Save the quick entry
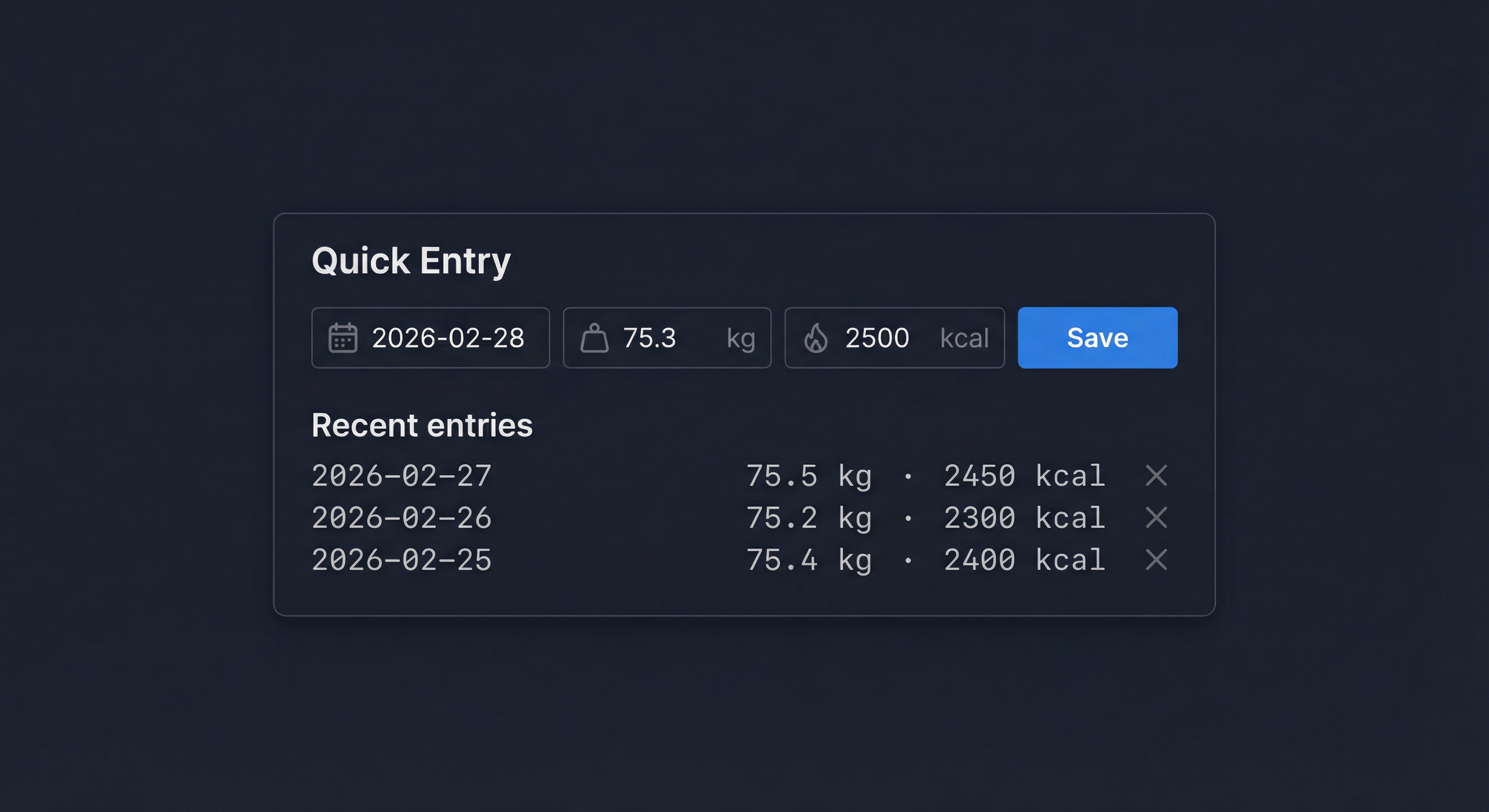The image size is (1489, 812). pos(1097,337)
